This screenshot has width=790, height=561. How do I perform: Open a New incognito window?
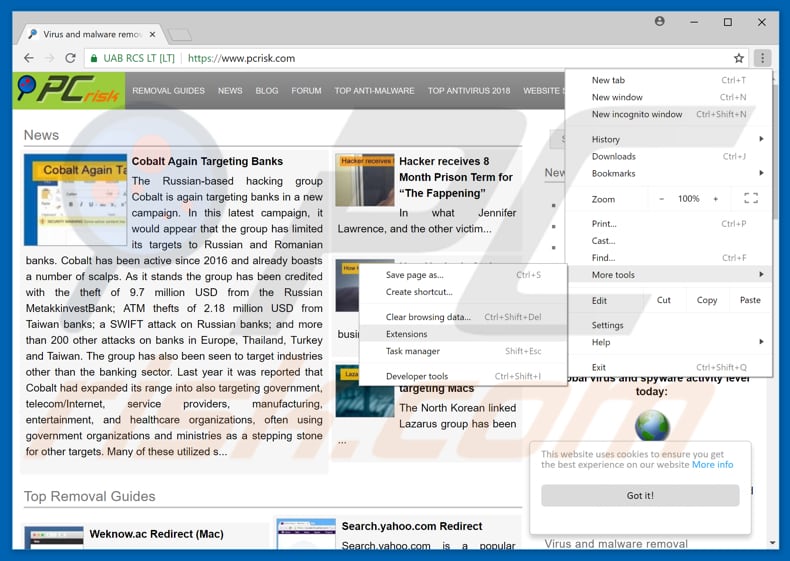pyautogui.click(x=669, y=114)
